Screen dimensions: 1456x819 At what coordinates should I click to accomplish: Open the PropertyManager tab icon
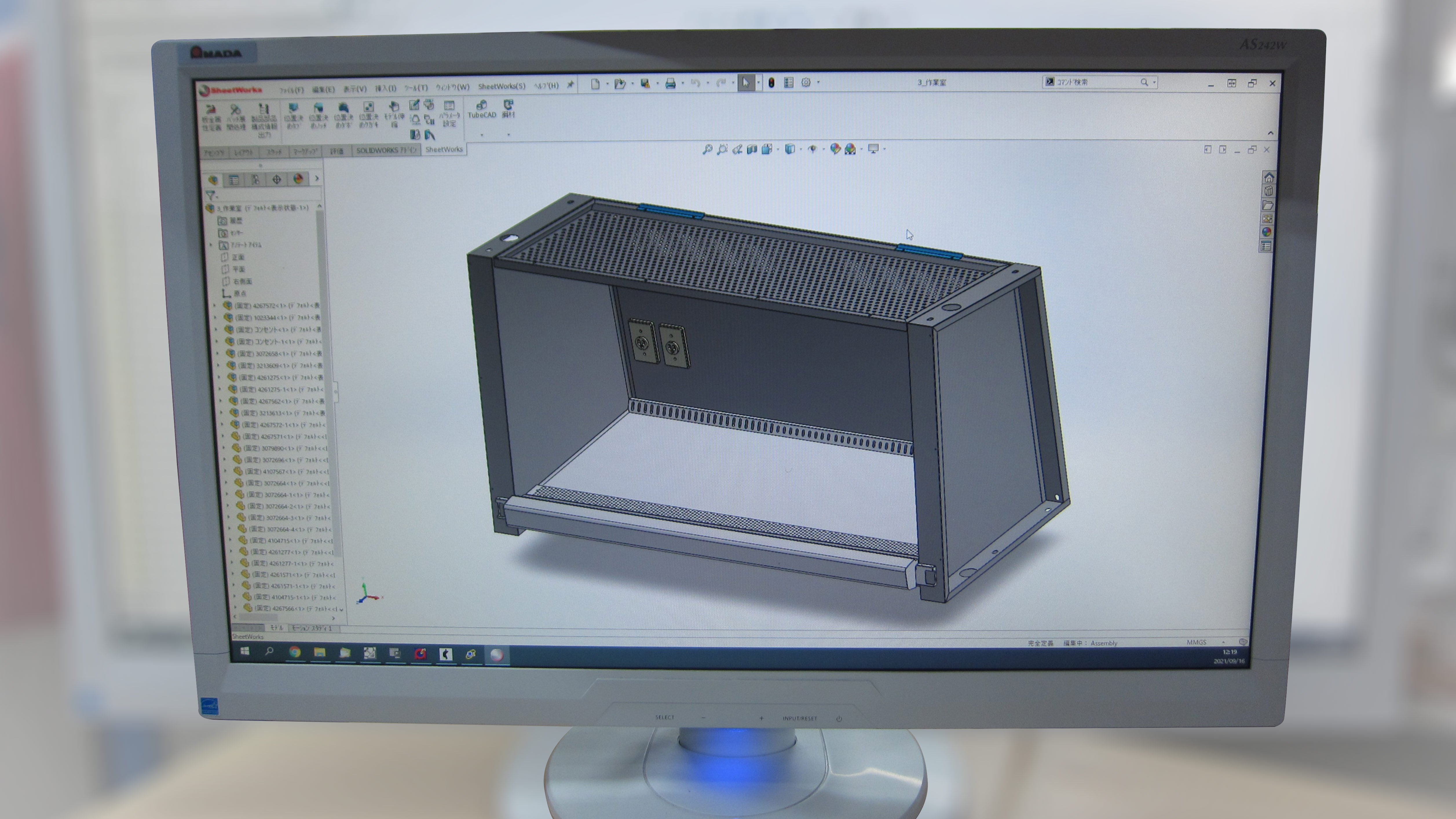[234, 180]
